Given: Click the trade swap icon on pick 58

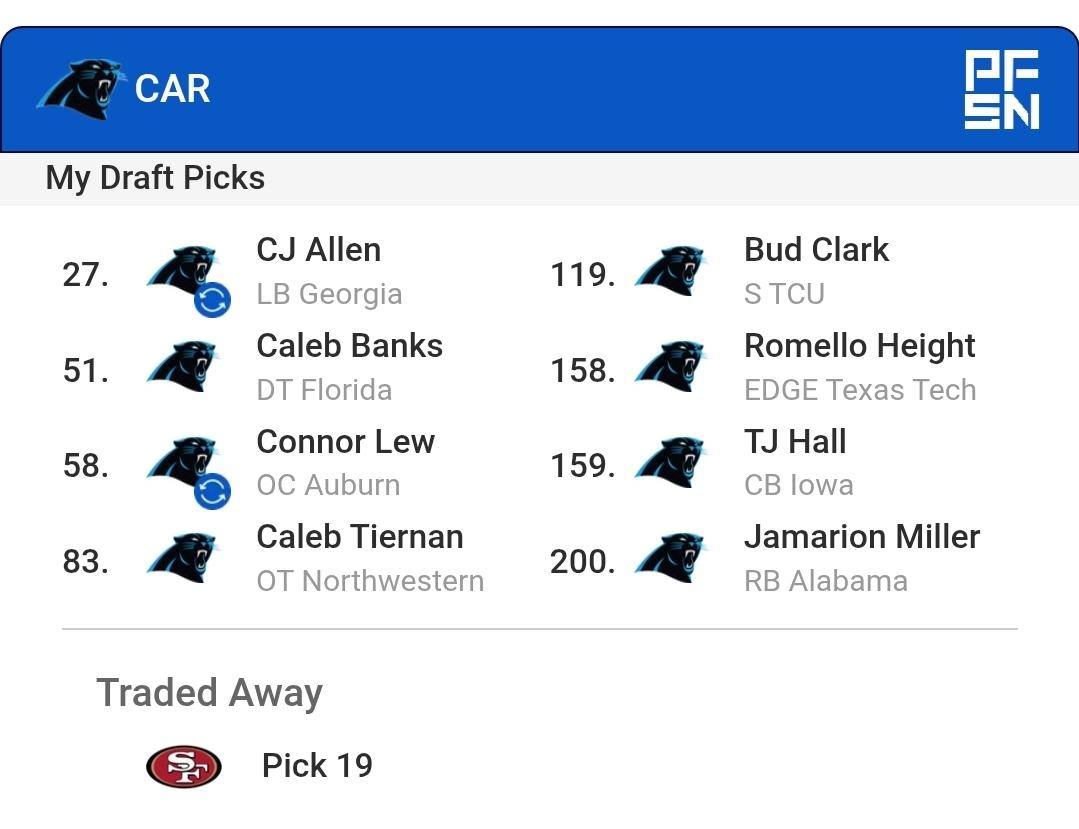Looking at the screenshot, I should (x=212, y=491).
